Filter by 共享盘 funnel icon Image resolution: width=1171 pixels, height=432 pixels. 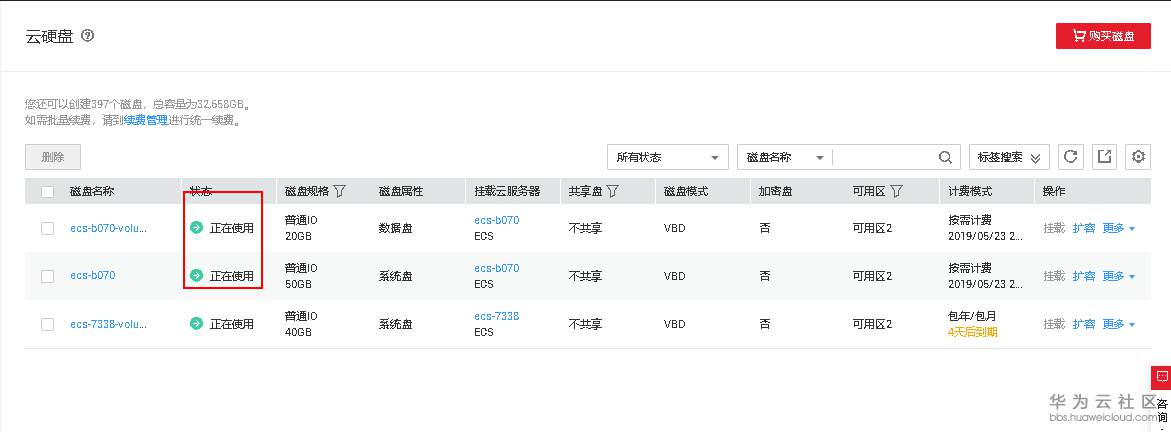[612, 191]
